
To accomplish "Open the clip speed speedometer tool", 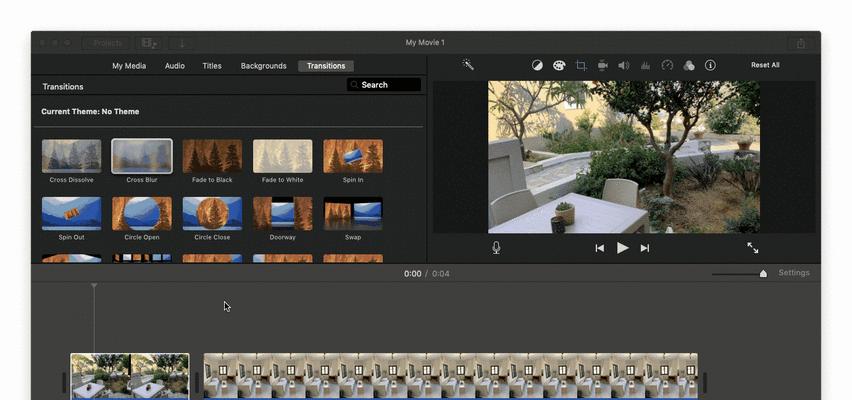I will pyautogui.click(x=667, y=65).
